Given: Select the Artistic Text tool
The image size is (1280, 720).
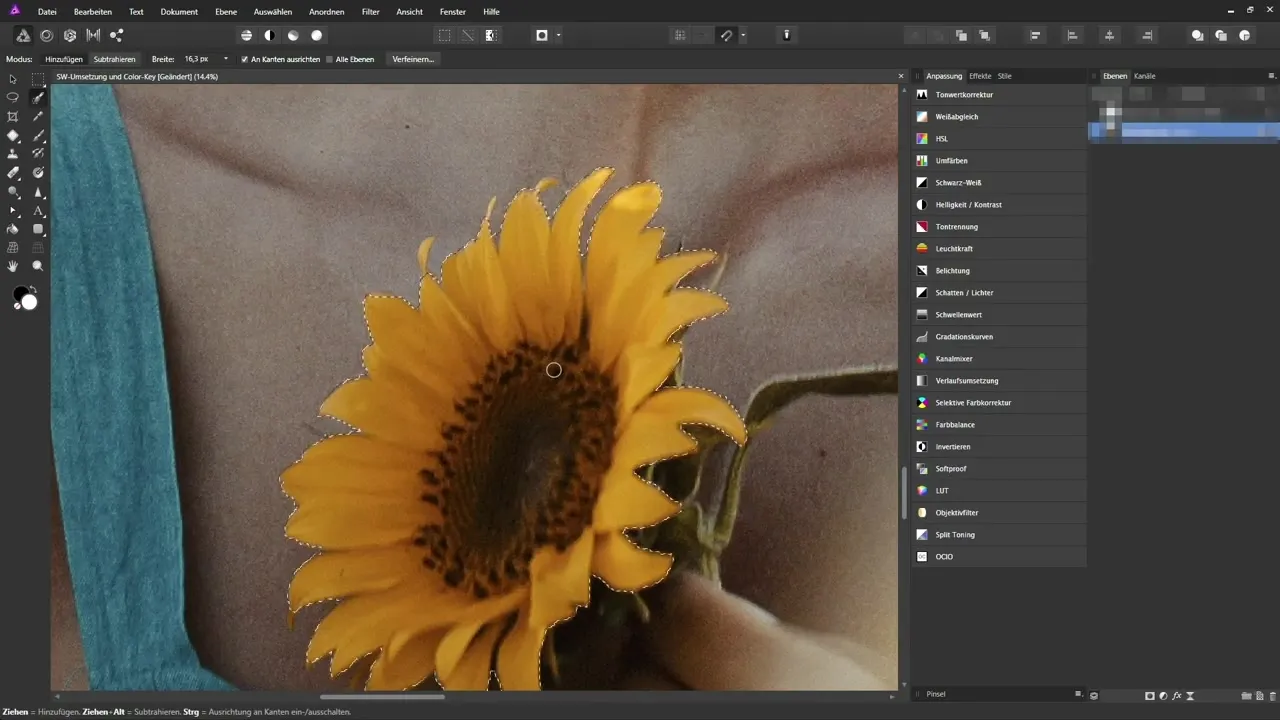Looking at the screenshot, I should click(38, 211).
